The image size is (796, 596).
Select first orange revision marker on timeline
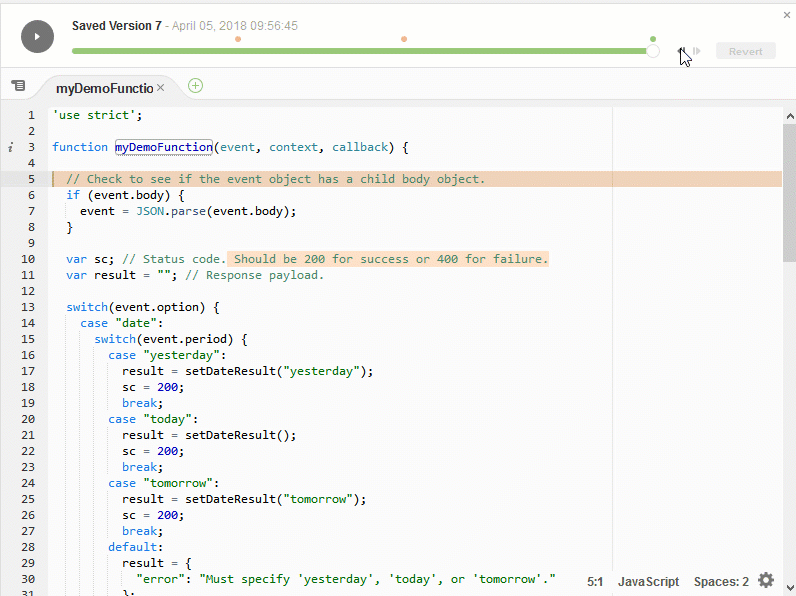click(x=238, y=40)
